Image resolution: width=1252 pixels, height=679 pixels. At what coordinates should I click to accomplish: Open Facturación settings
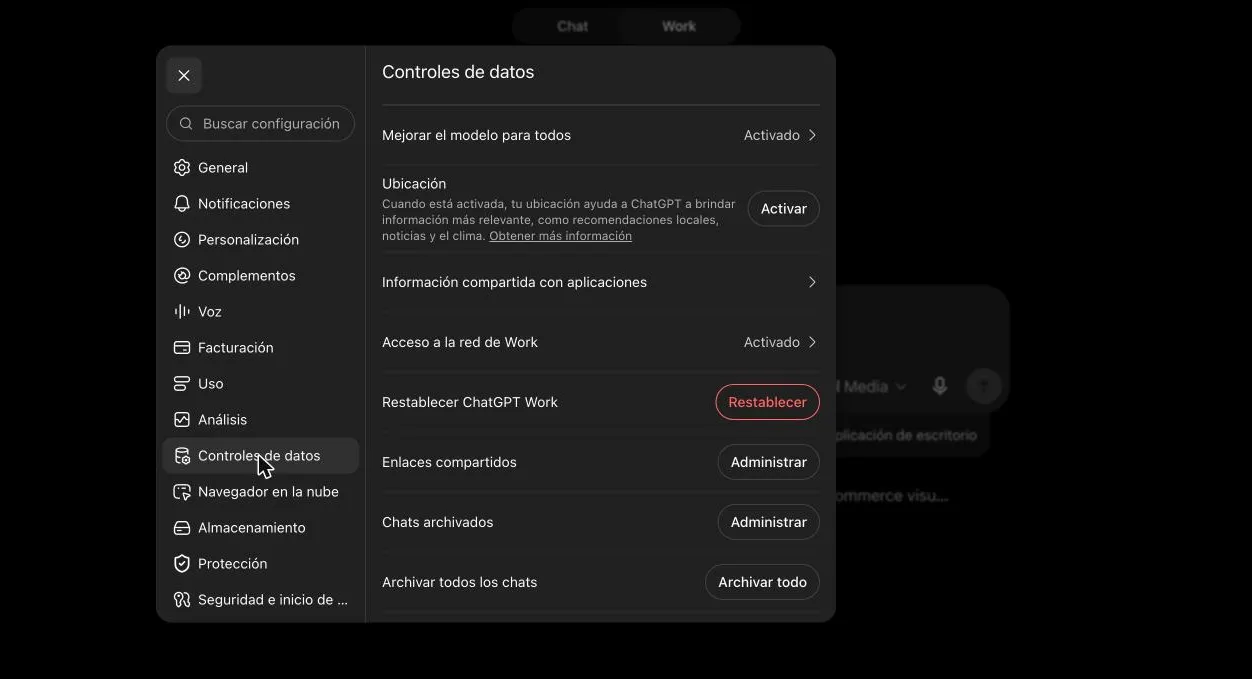(261, 348)
